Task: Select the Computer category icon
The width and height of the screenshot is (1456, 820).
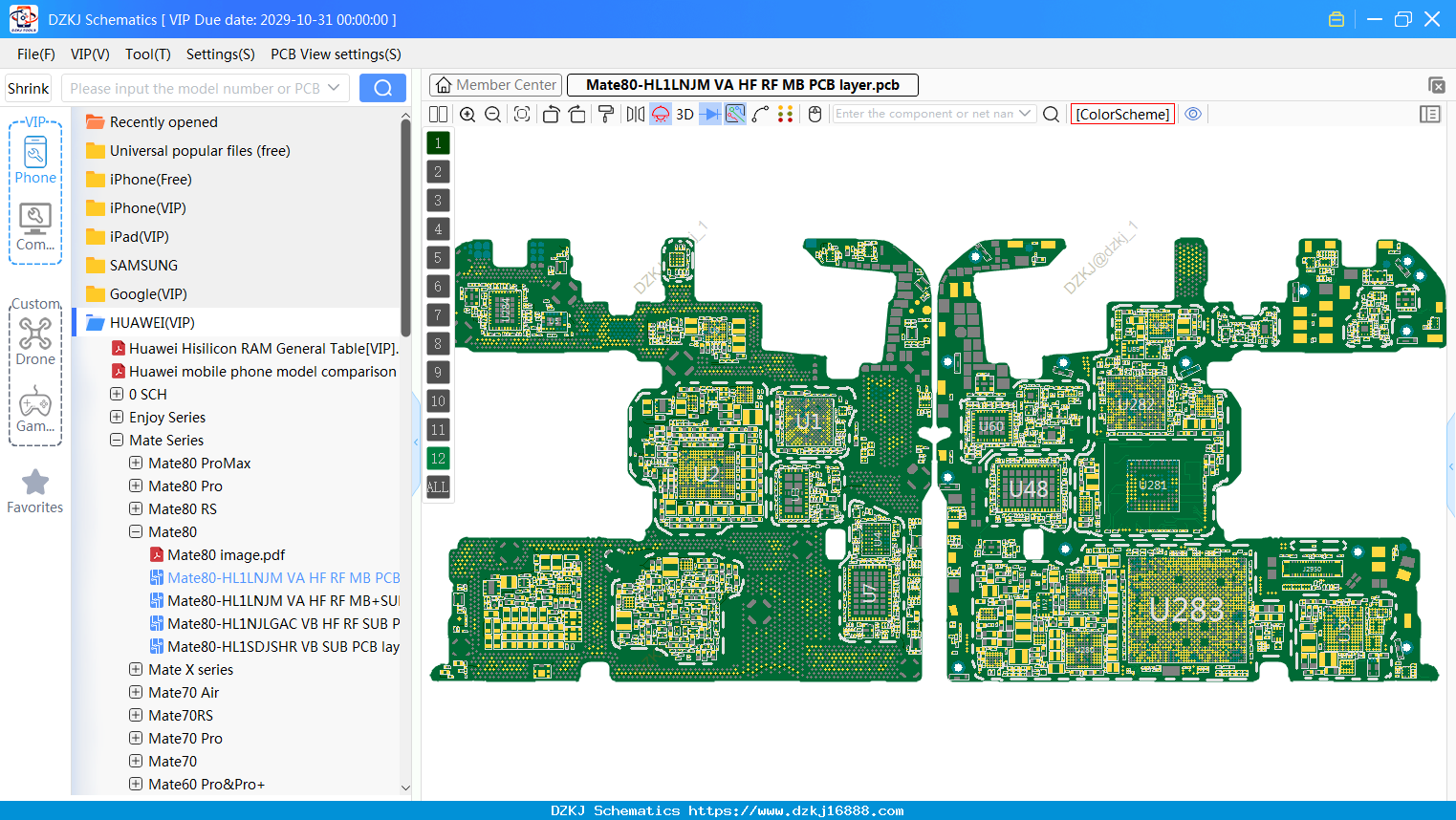Action: [x=35, y=227]
